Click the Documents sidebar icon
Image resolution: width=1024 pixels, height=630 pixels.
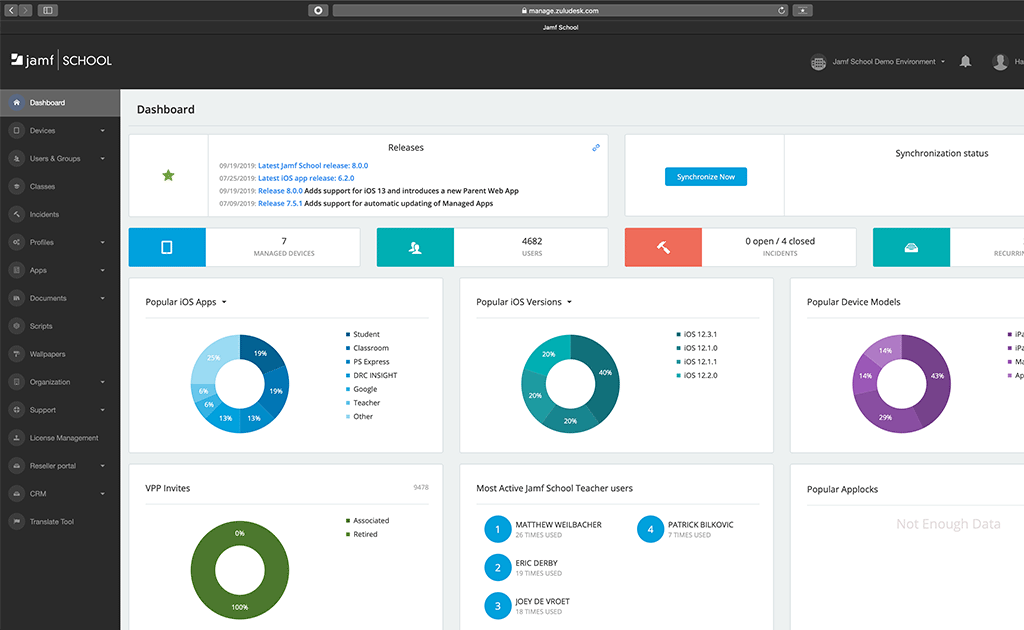point(16,298)
